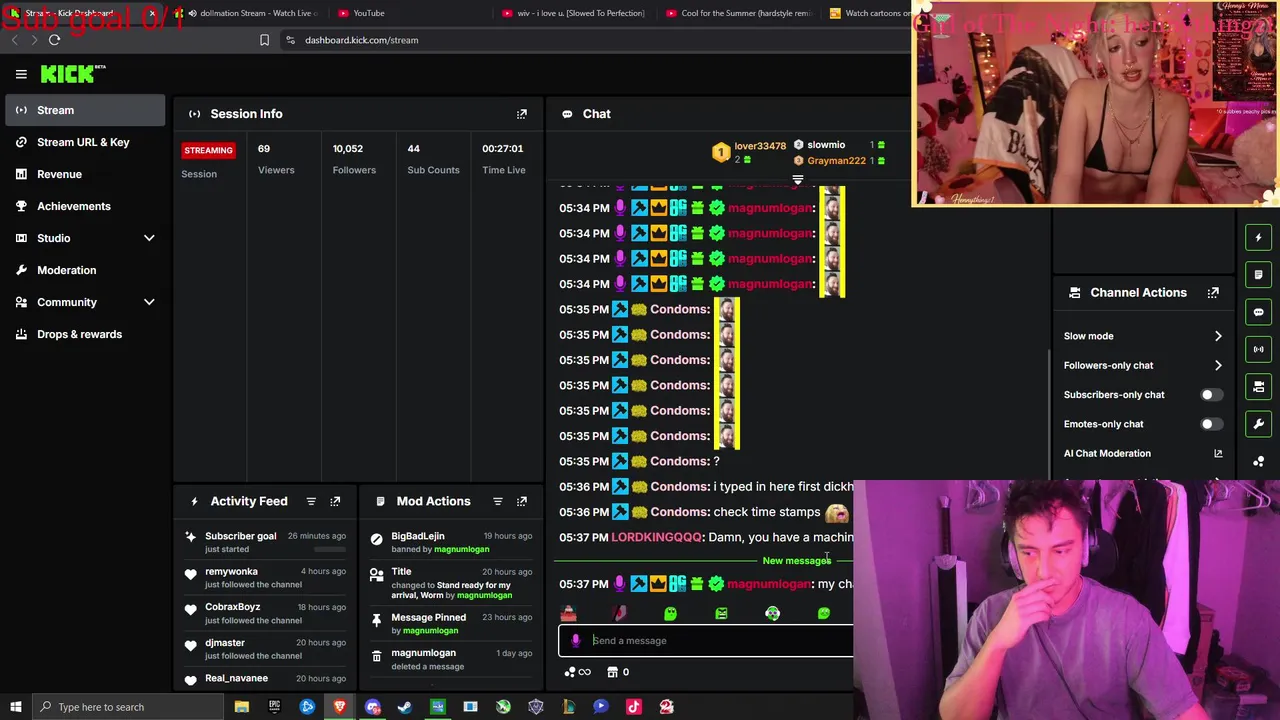The height and width of the screenshot is (720, 1280).
Task: Open the shop icon below chat input
Action: pos(613,672)
